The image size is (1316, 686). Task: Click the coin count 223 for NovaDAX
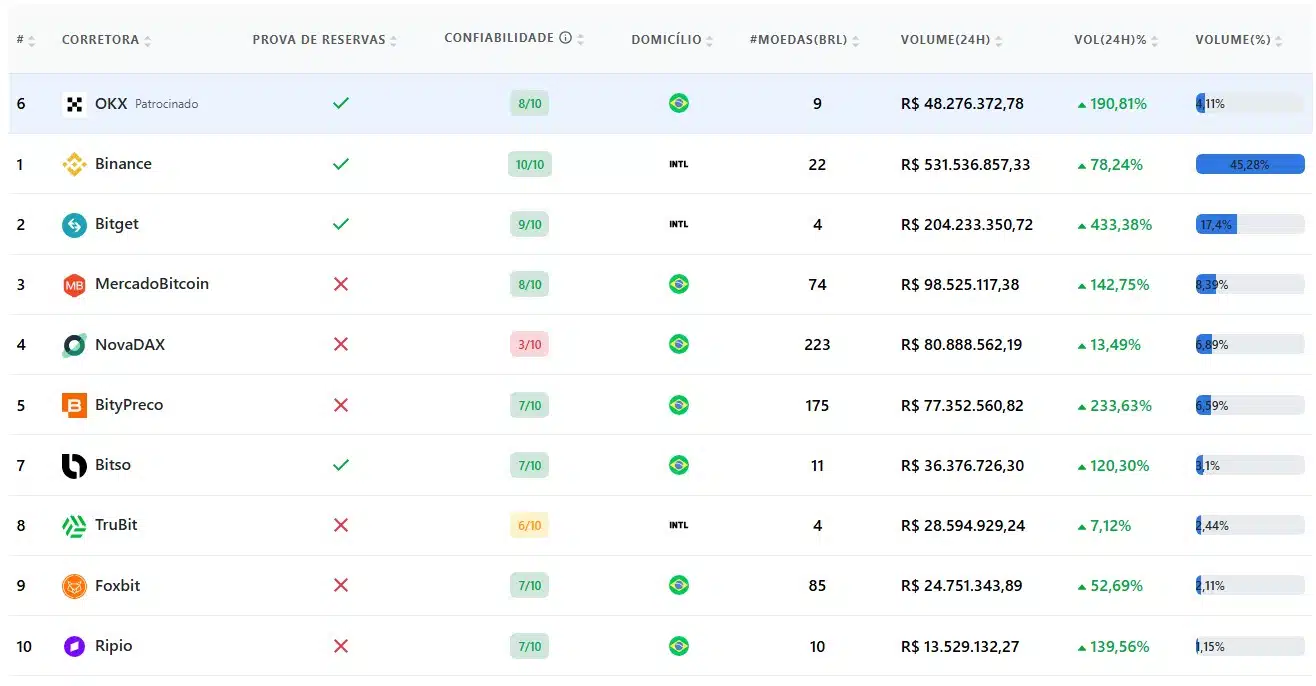click(817, 344)
